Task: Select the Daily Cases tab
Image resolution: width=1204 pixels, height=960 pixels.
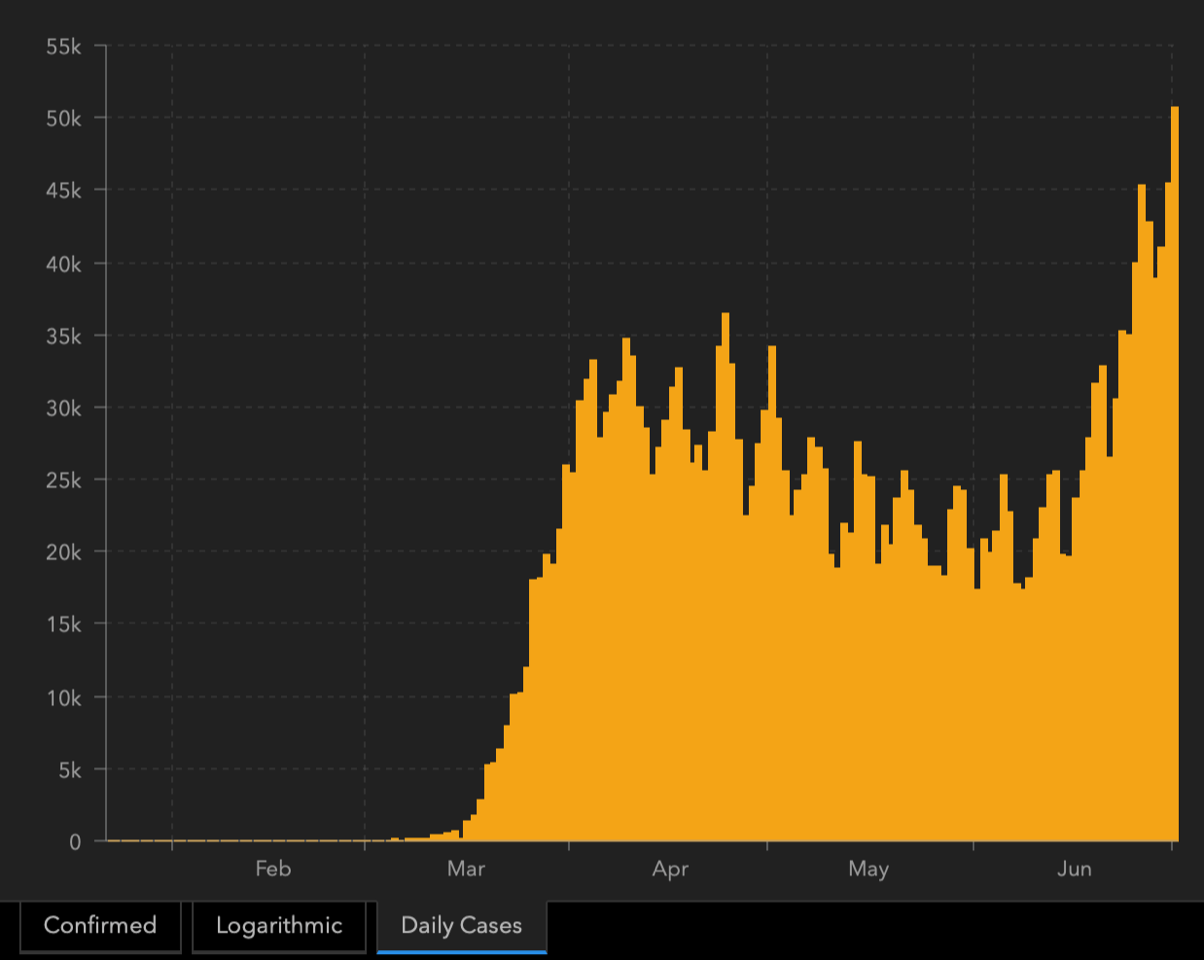Action: point(461,925)
